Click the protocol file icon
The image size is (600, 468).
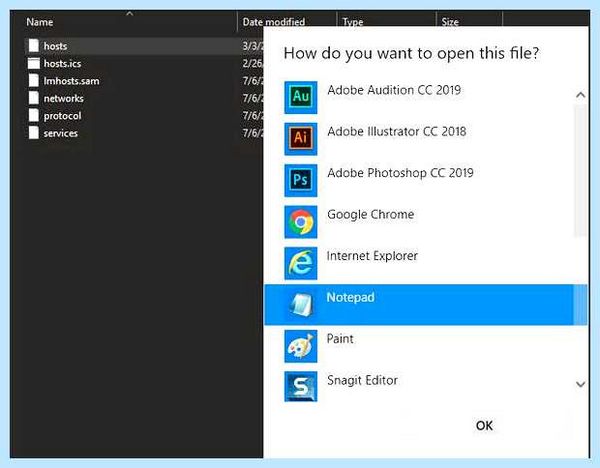tap(34, 116)
